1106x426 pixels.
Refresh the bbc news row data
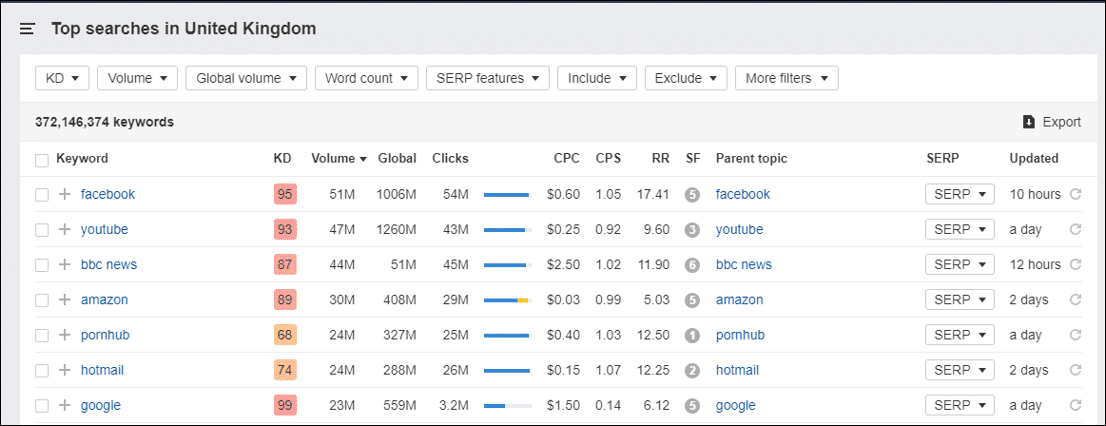coord(1076,264)
